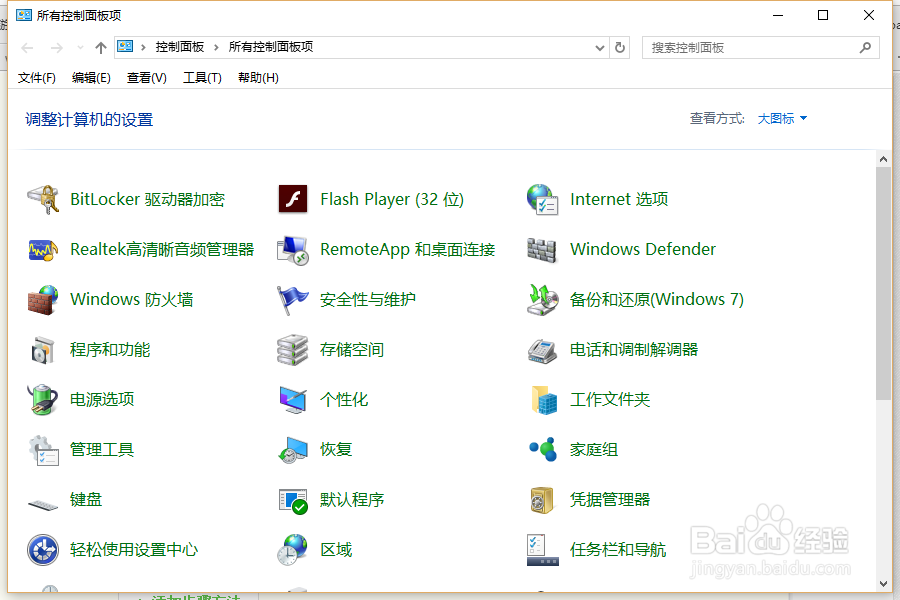The width and height of the screenshot is (900, 600).
Task: Open the 备份和还原 backup icon
Action: 542,300
